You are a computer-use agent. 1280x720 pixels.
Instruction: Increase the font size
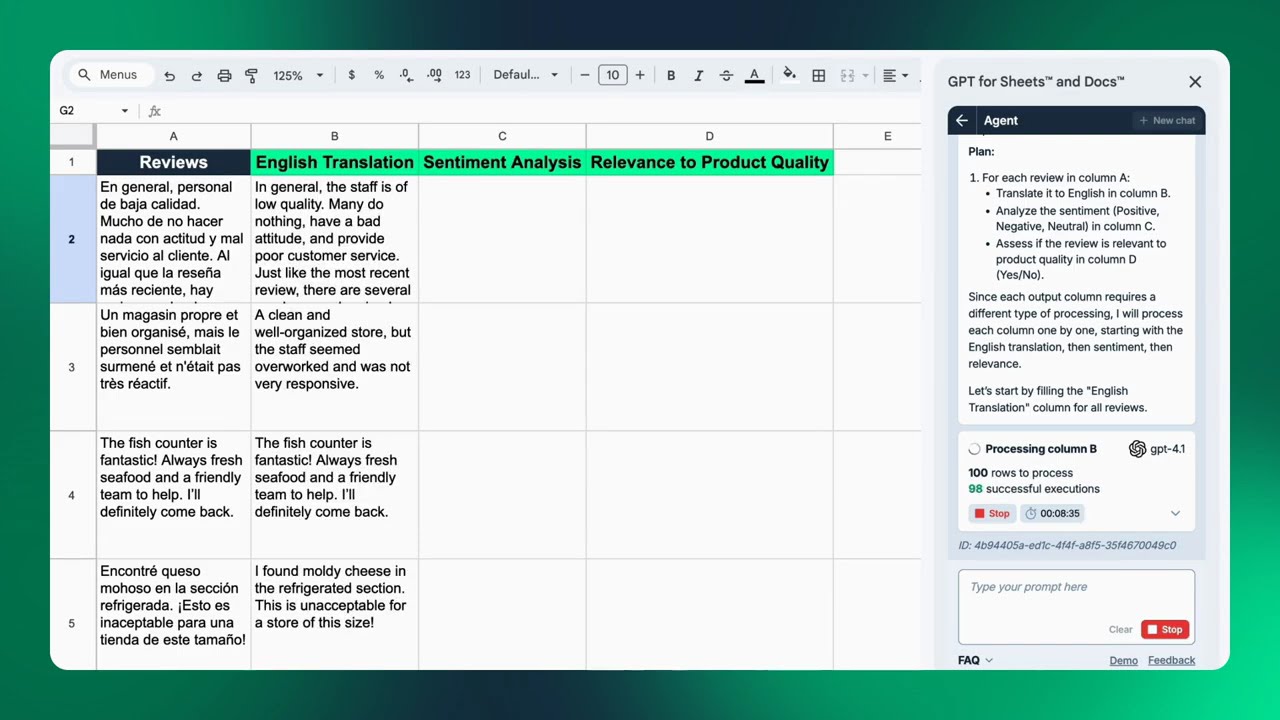coord(640,75)
